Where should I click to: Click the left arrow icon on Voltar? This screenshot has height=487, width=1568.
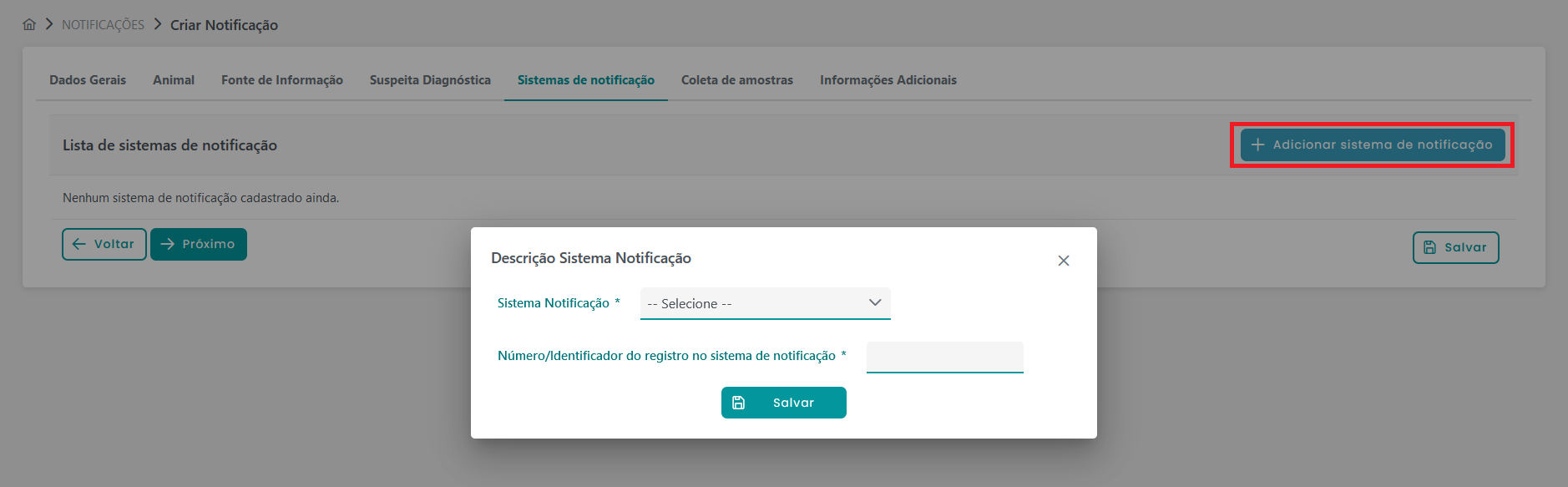(79, 244)
